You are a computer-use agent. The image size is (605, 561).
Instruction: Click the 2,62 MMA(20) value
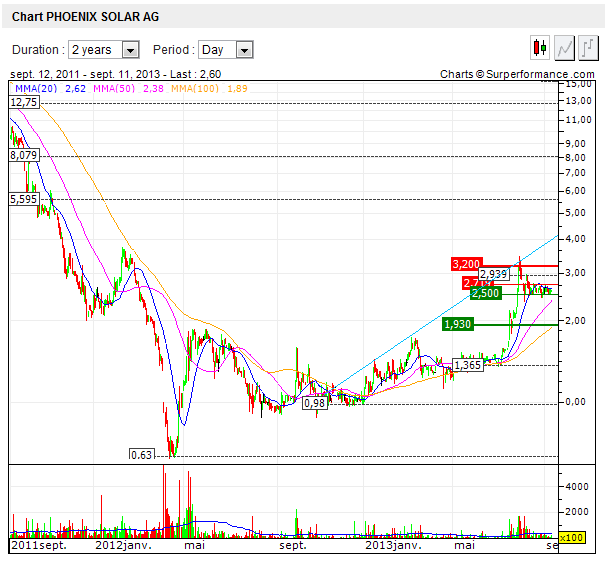pos(75,89)
